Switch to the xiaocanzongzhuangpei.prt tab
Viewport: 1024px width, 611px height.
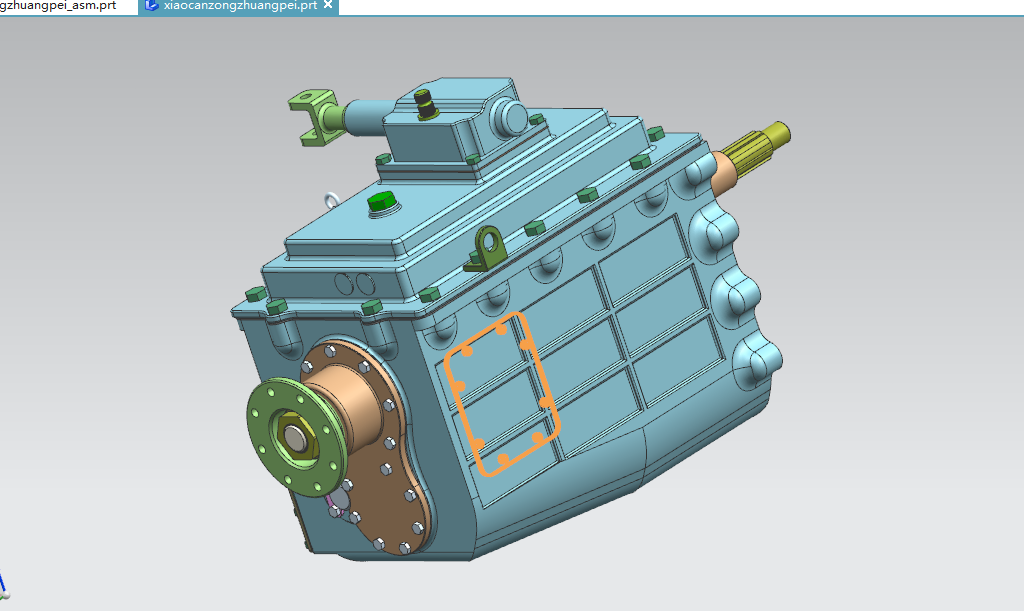(240, 6)
